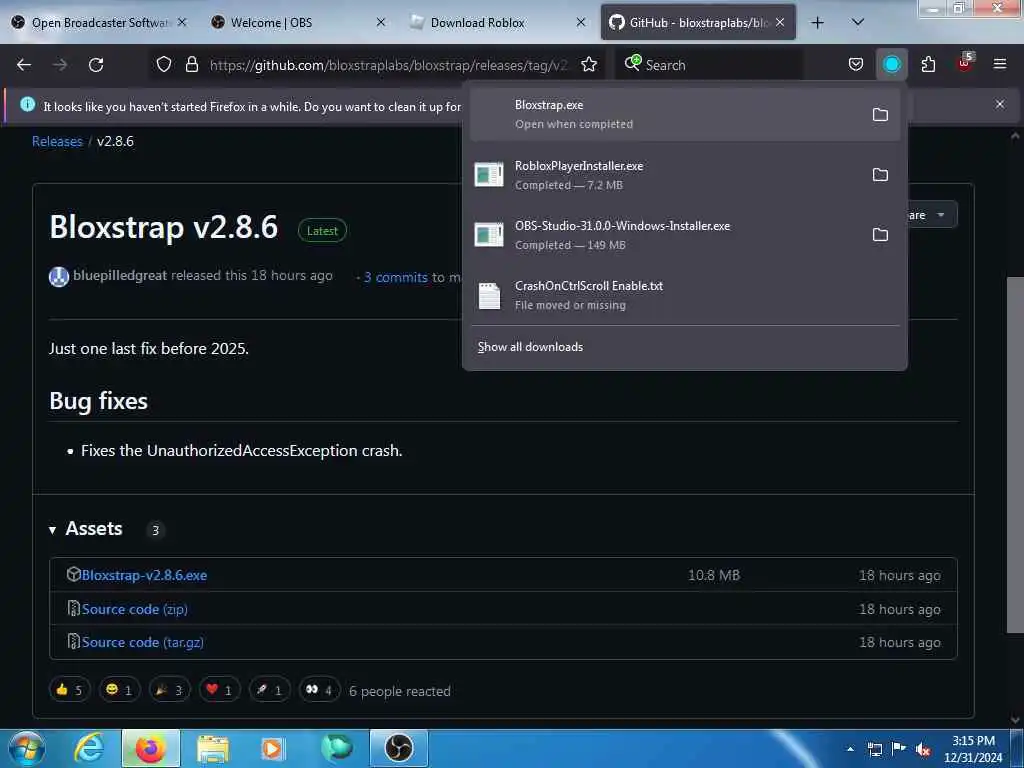The height and width of the screenshot is (768, 1024).
Task: Open the Action Center flag icon
Action: coord(899,749)
